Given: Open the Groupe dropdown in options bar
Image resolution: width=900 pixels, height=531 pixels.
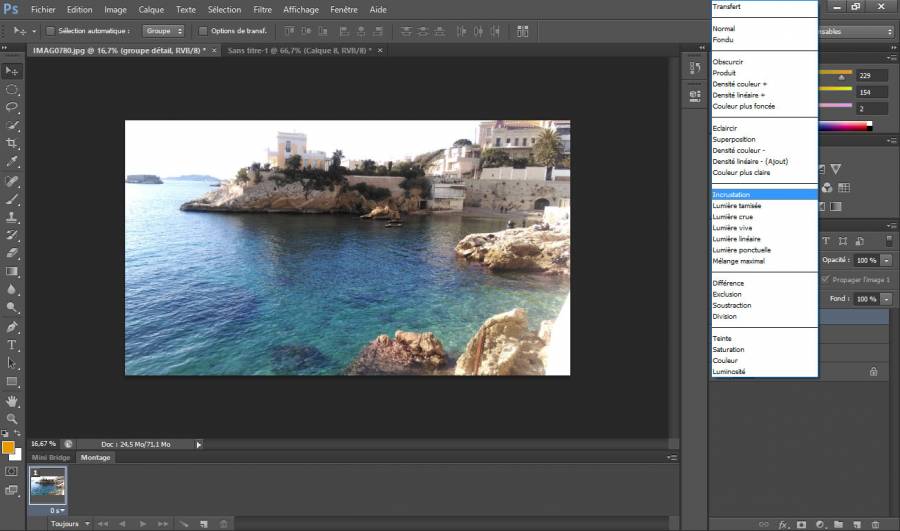Looking at the screenshot, I should 165,31.
